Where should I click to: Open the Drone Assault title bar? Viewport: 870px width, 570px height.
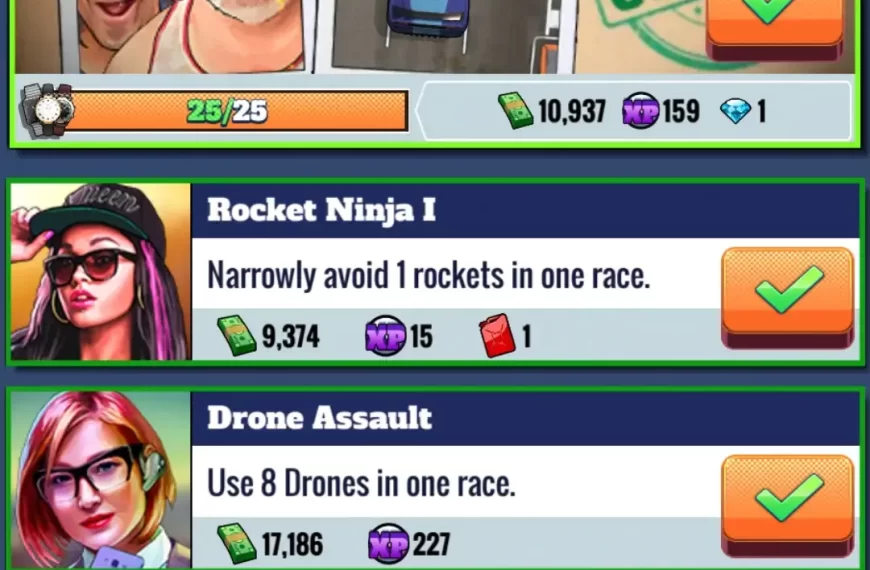click(525, 418)
